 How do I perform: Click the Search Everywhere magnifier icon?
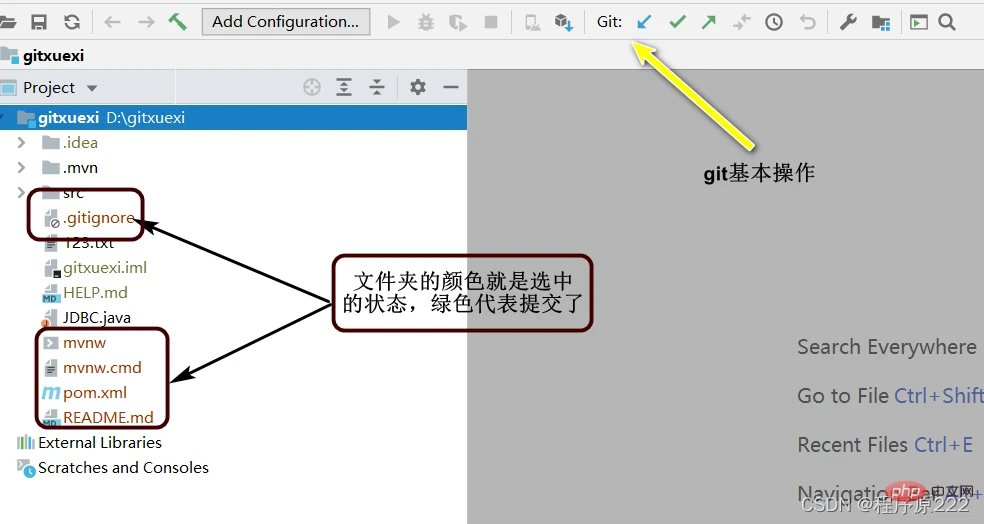pos(947,22)
